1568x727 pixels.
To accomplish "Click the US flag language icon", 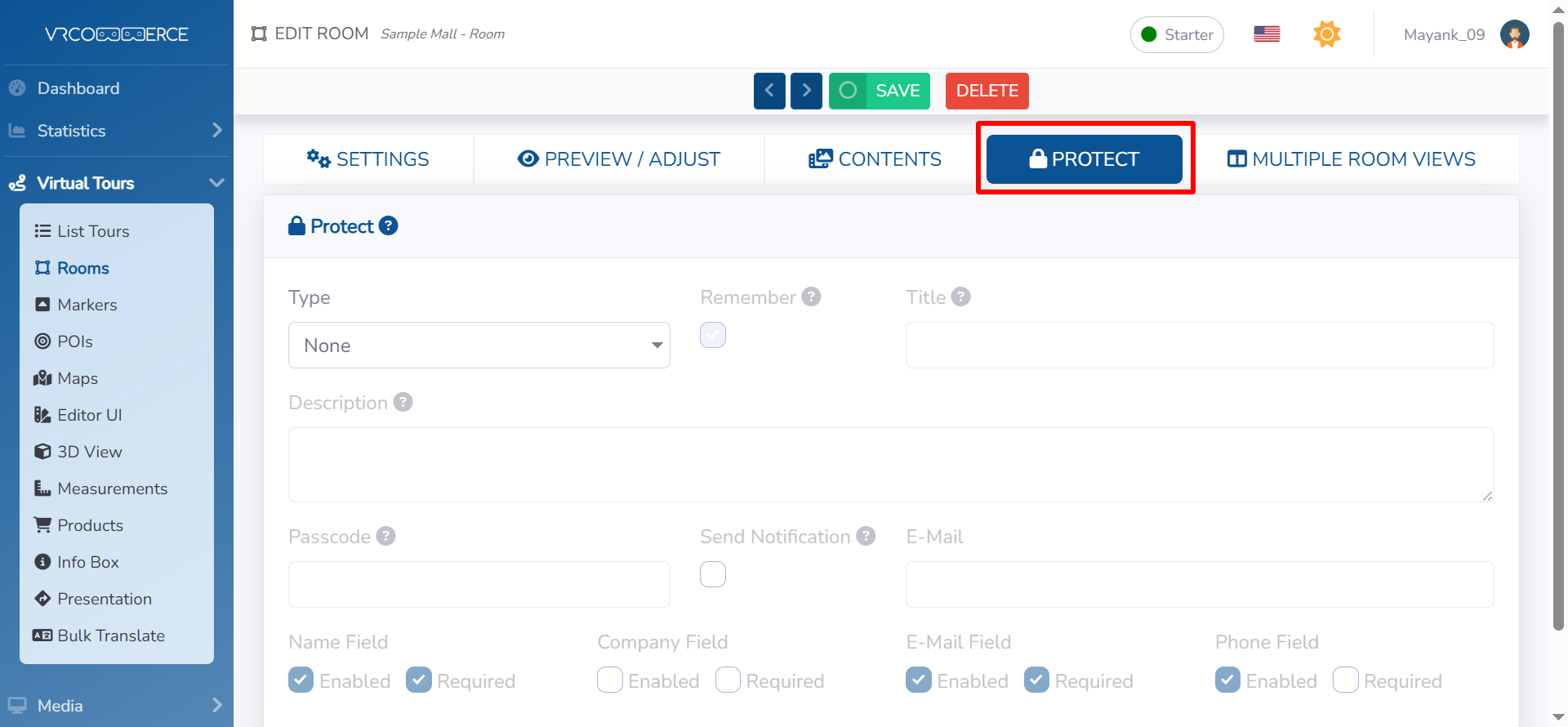I will pyautogui.click(x=1267, y=34).
